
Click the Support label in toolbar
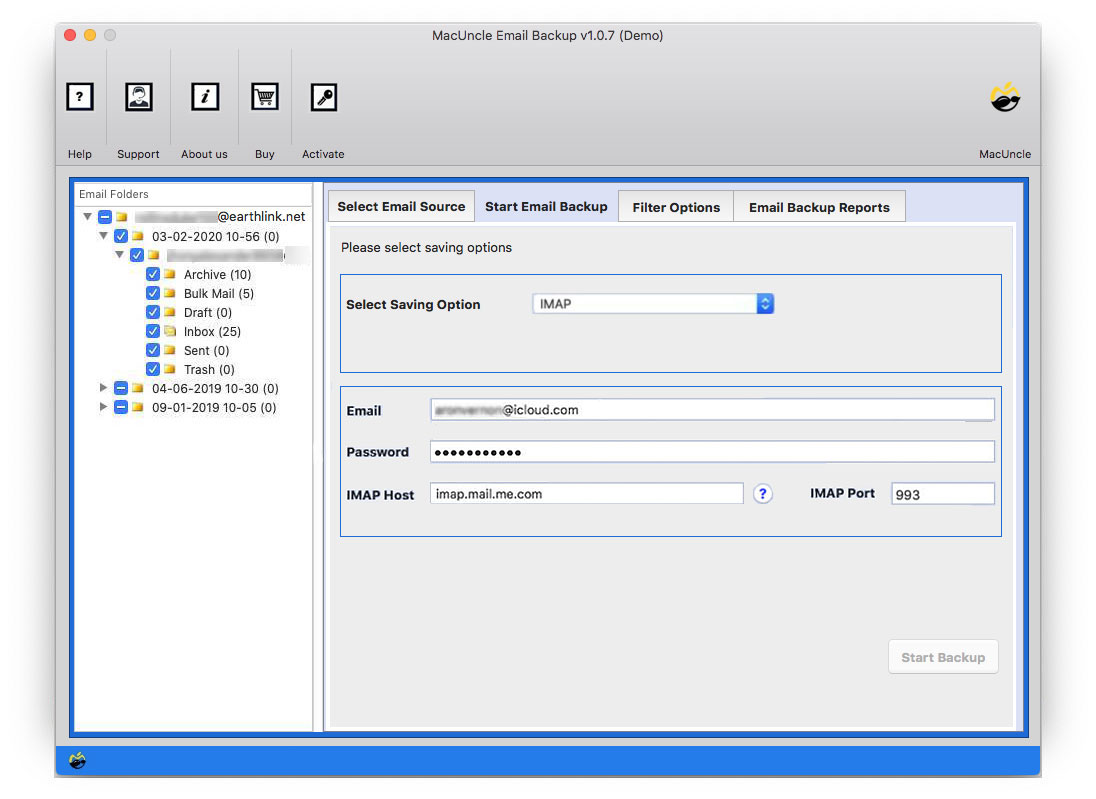(x=138, y=154)
